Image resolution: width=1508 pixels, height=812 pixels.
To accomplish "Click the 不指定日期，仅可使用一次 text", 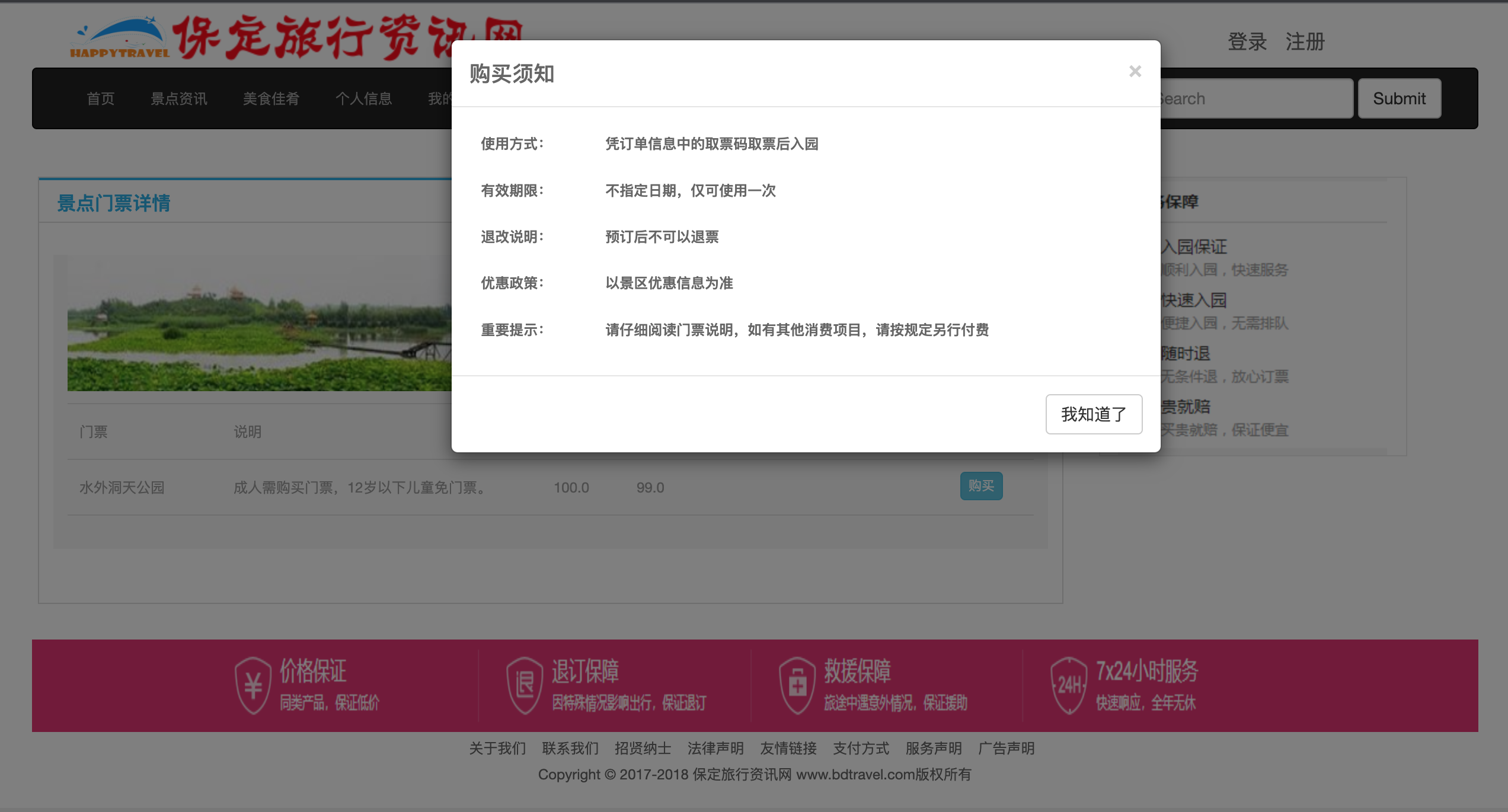I will [x=691, y=190].
